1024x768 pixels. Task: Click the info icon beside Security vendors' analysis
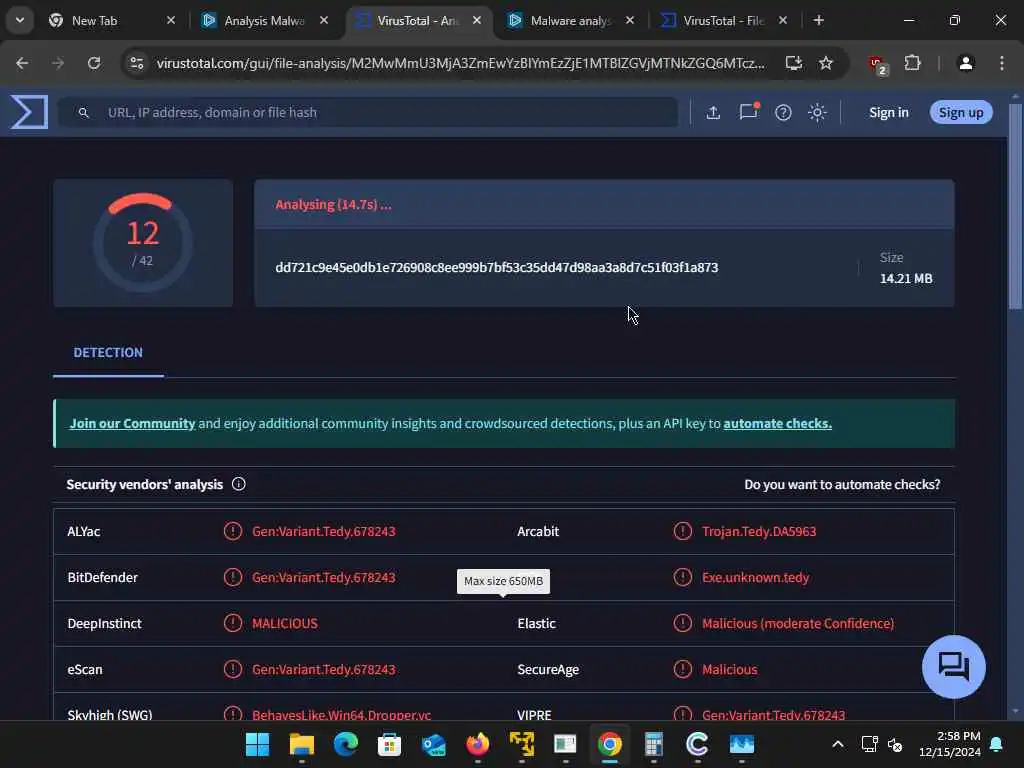coord(238,484)
